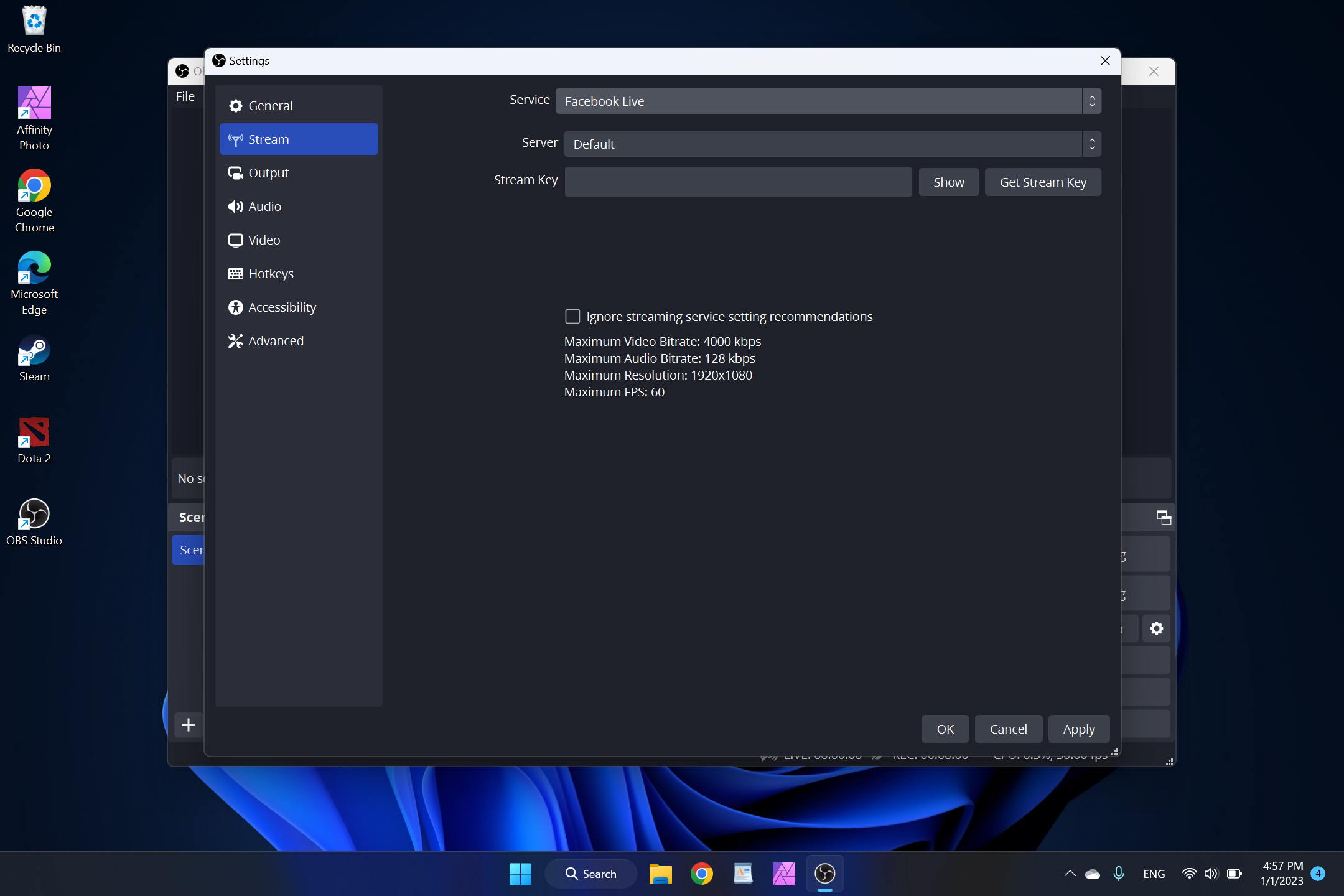
Task: Open the General settings category
Action: (299, 105)
